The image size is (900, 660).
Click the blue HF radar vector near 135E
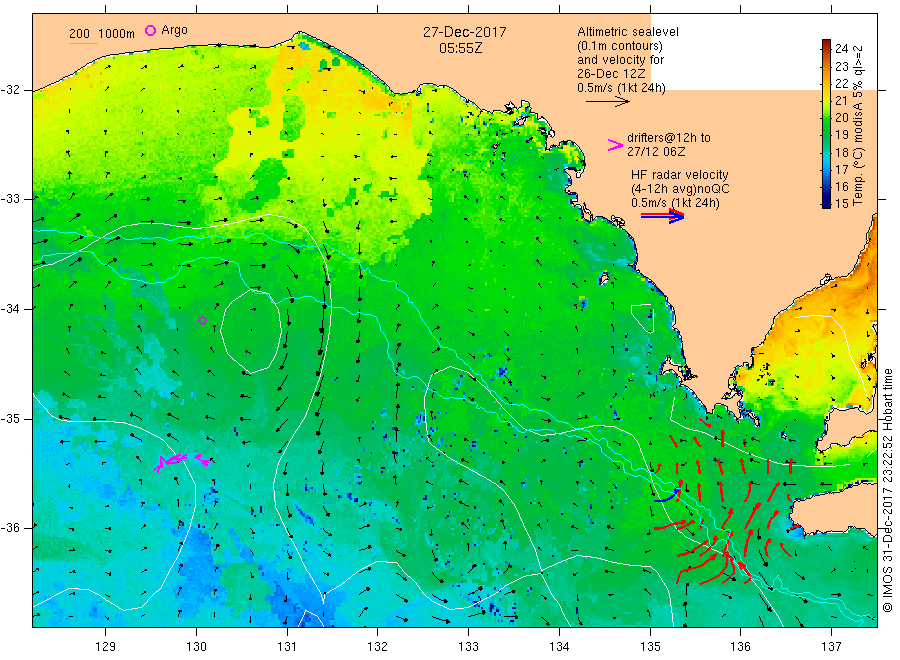(x=666, y=497)
